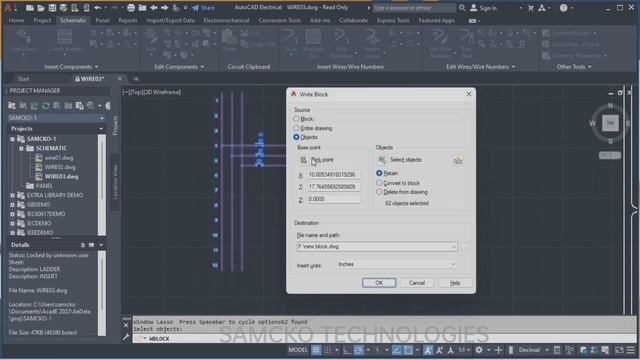Click the MODEL button in status bar

[x=298, y=350]
